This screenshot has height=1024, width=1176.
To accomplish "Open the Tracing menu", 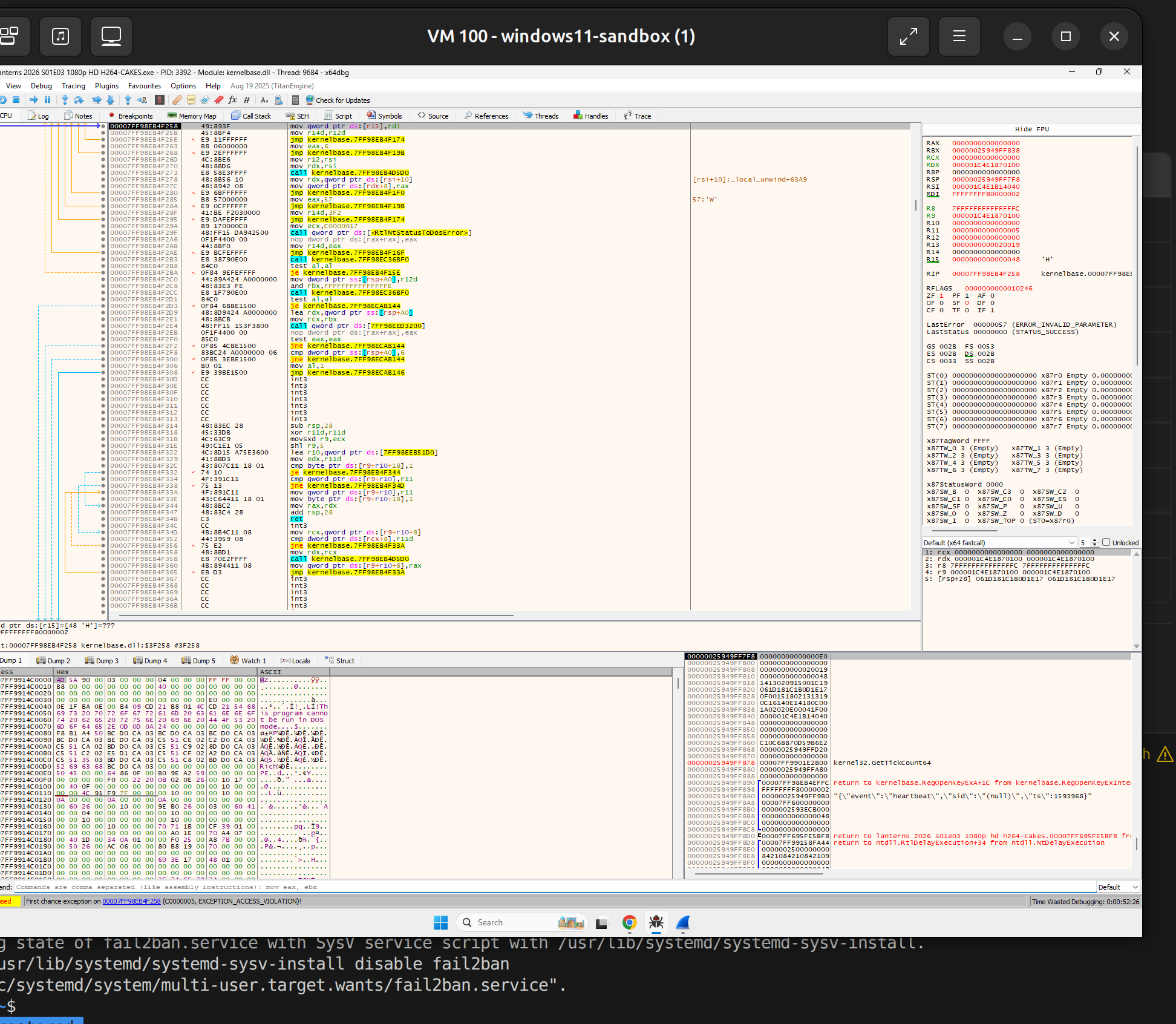I will coord(73,86).
